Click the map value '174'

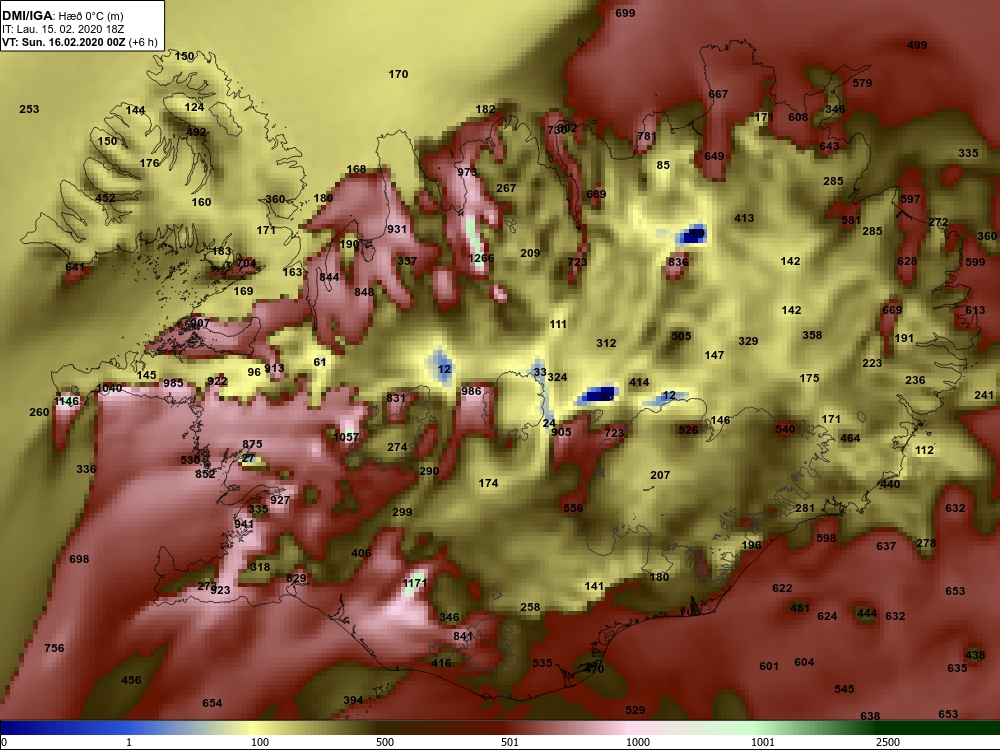pyautogui.click(x=489, y=483)
